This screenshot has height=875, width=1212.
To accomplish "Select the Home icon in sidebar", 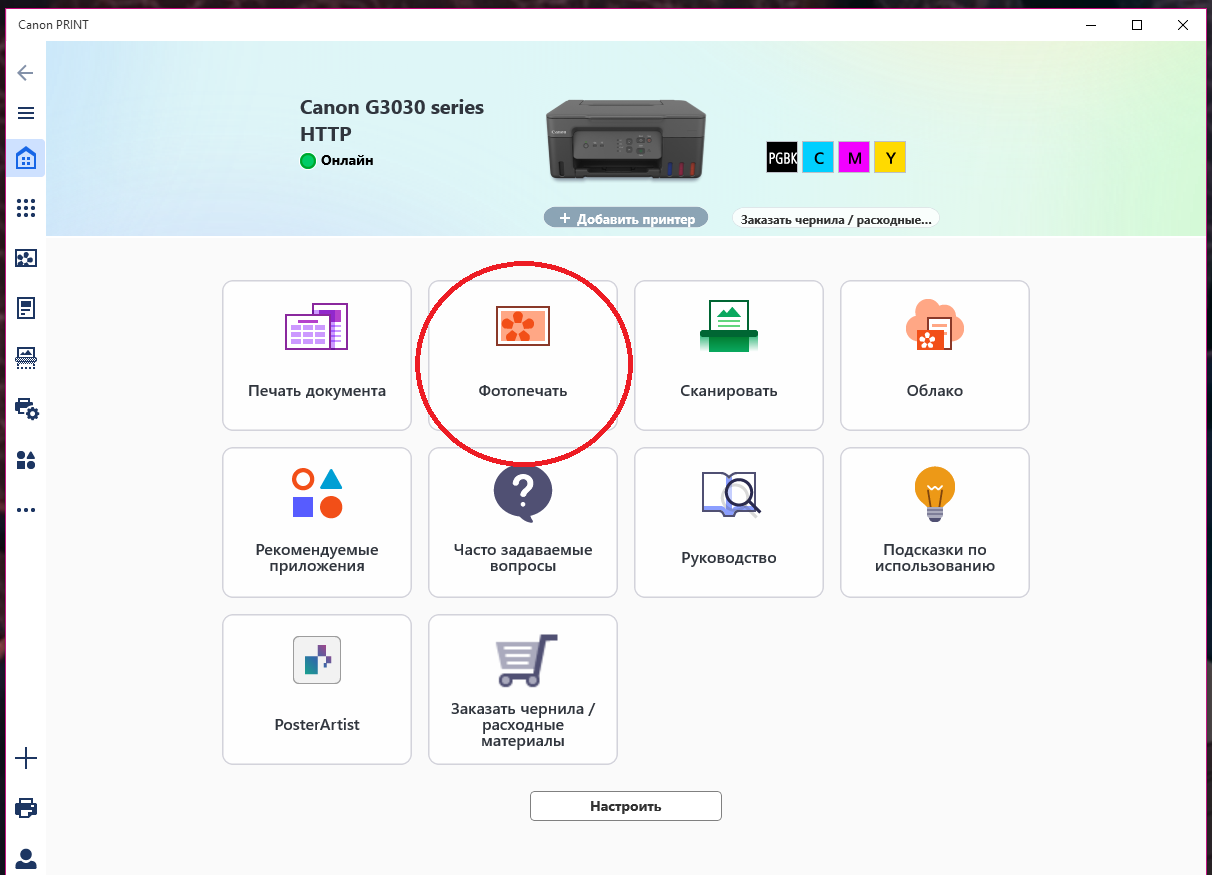I will tap(26, 158).
